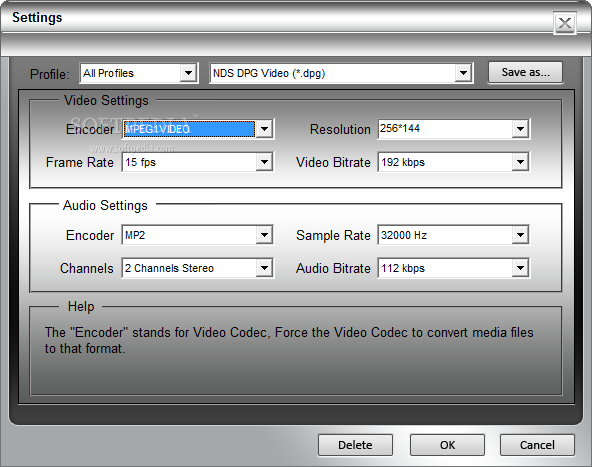Click the MP2 audio encoder value
Image resolution: width=592 pixels, height=467 pixels.
point(189,235)
